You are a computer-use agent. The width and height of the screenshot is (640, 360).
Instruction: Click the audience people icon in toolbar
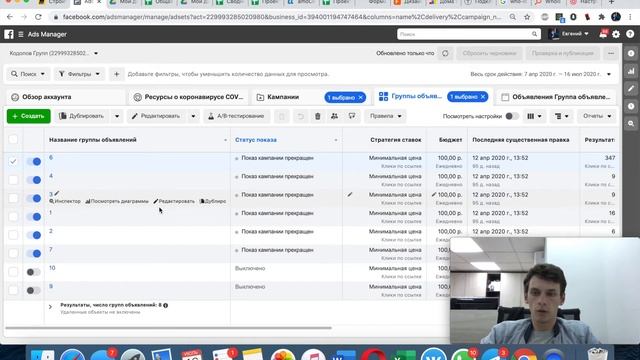click(x=334, y=116)
